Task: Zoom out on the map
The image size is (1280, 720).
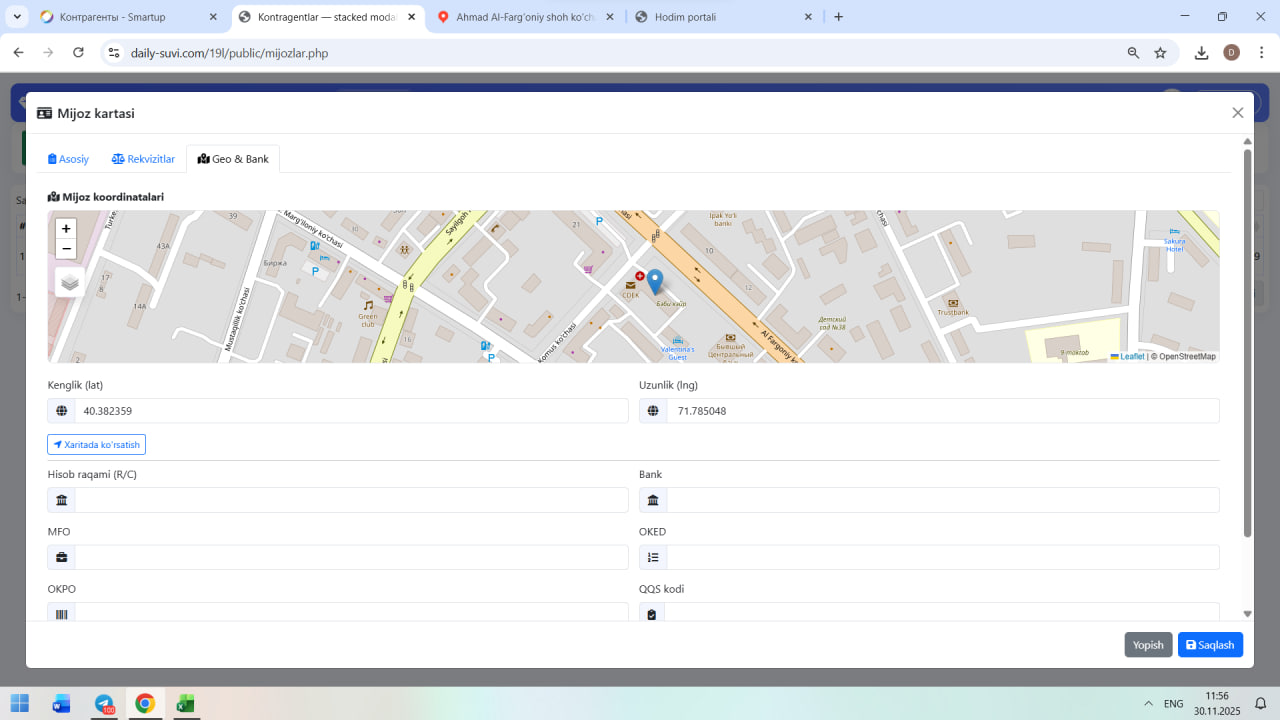Action: point(66,249)
